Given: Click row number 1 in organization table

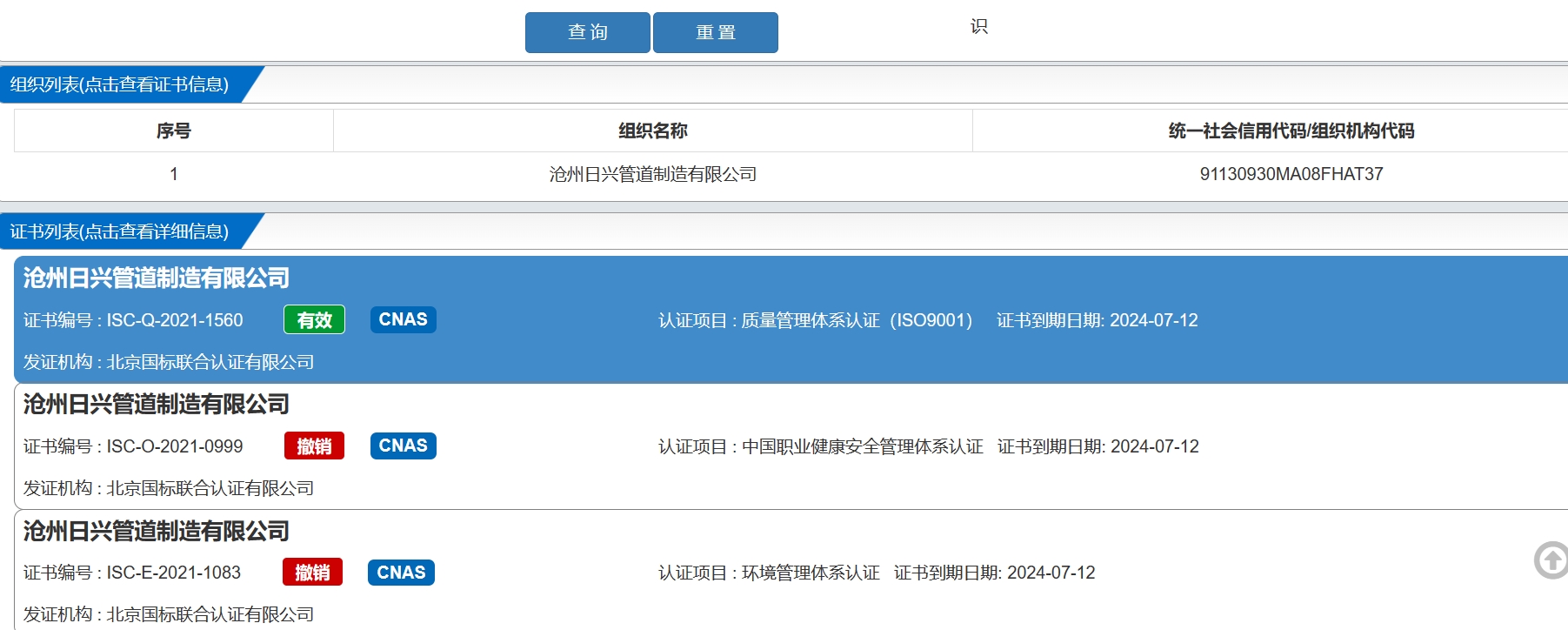Looking at the screenshot, I should [174, 174].
